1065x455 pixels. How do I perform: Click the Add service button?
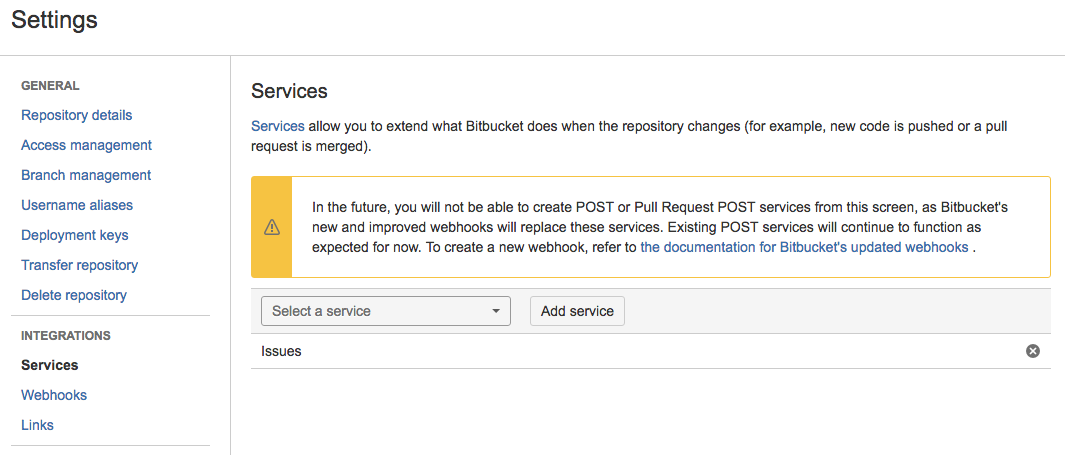pos(577,311)
